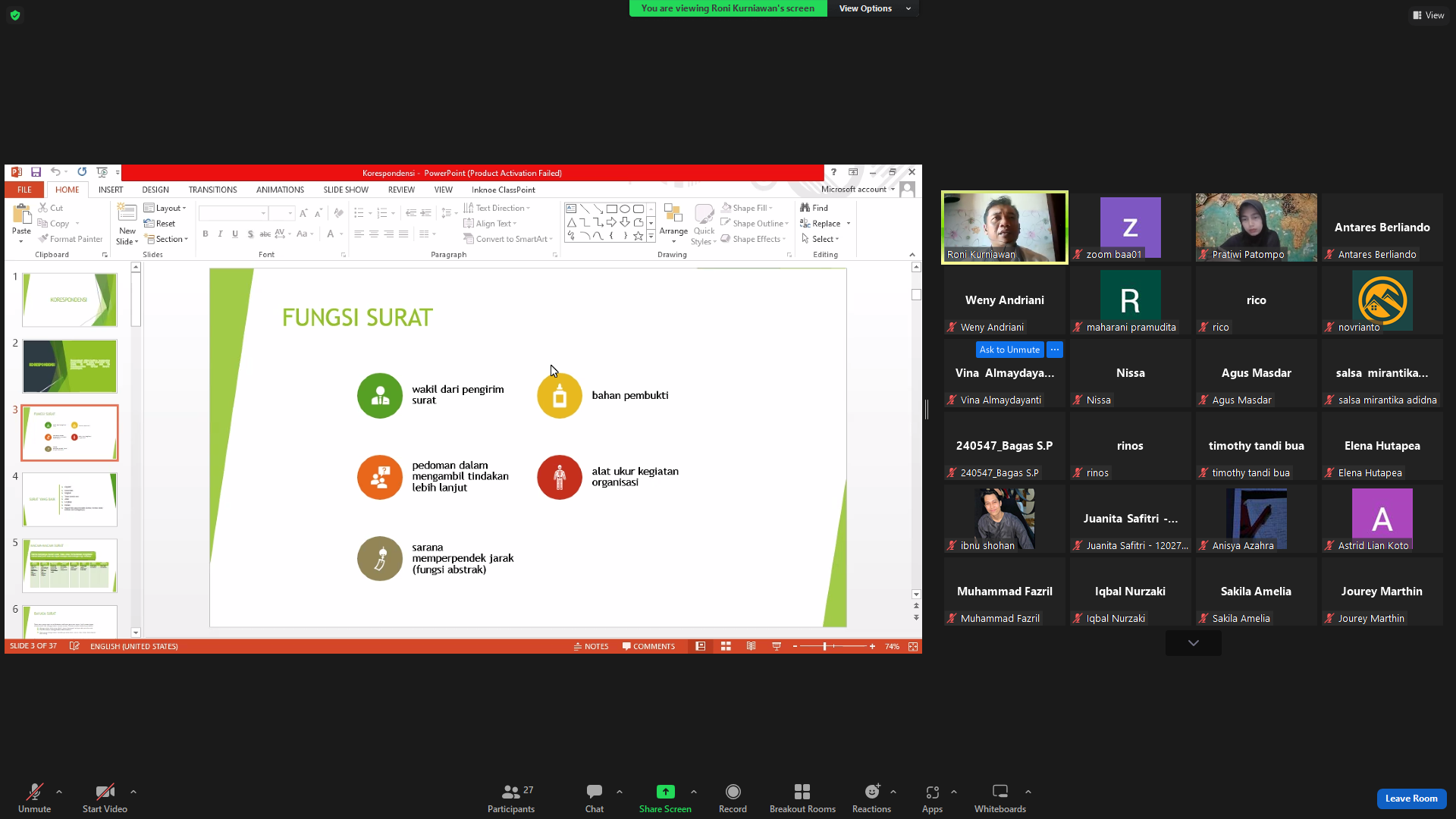The image size is (1456, 819).
Task: Fit slide to current window icon
Action: [x=913, y=646]
